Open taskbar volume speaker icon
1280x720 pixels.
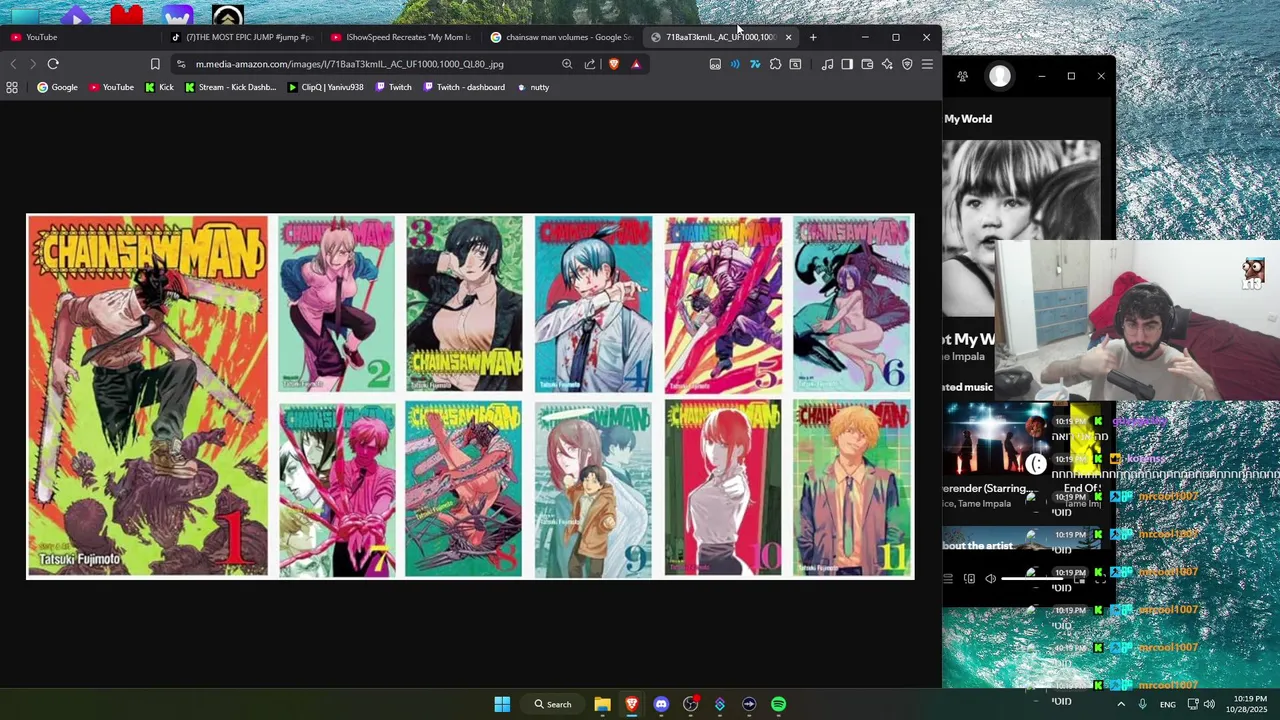(x=1209, y=704)
